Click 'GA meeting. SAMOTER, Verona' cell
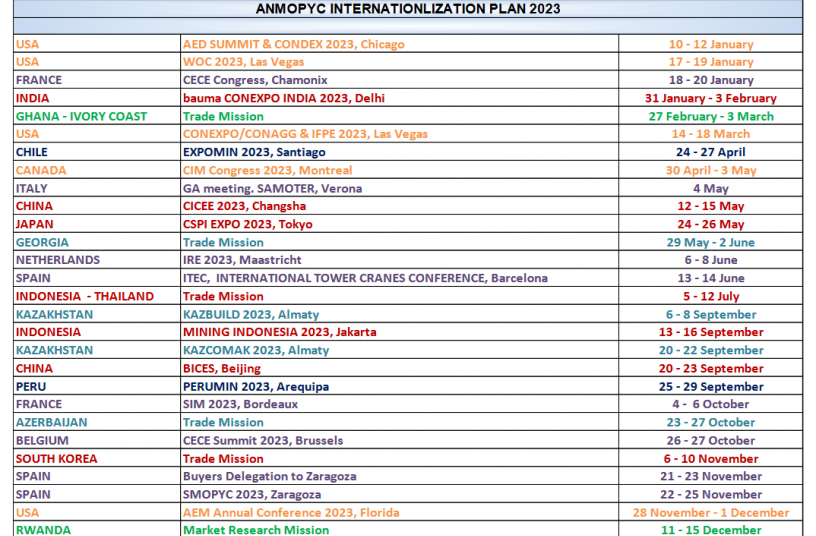The image size is (816, 536). click(x=400, y=188)
